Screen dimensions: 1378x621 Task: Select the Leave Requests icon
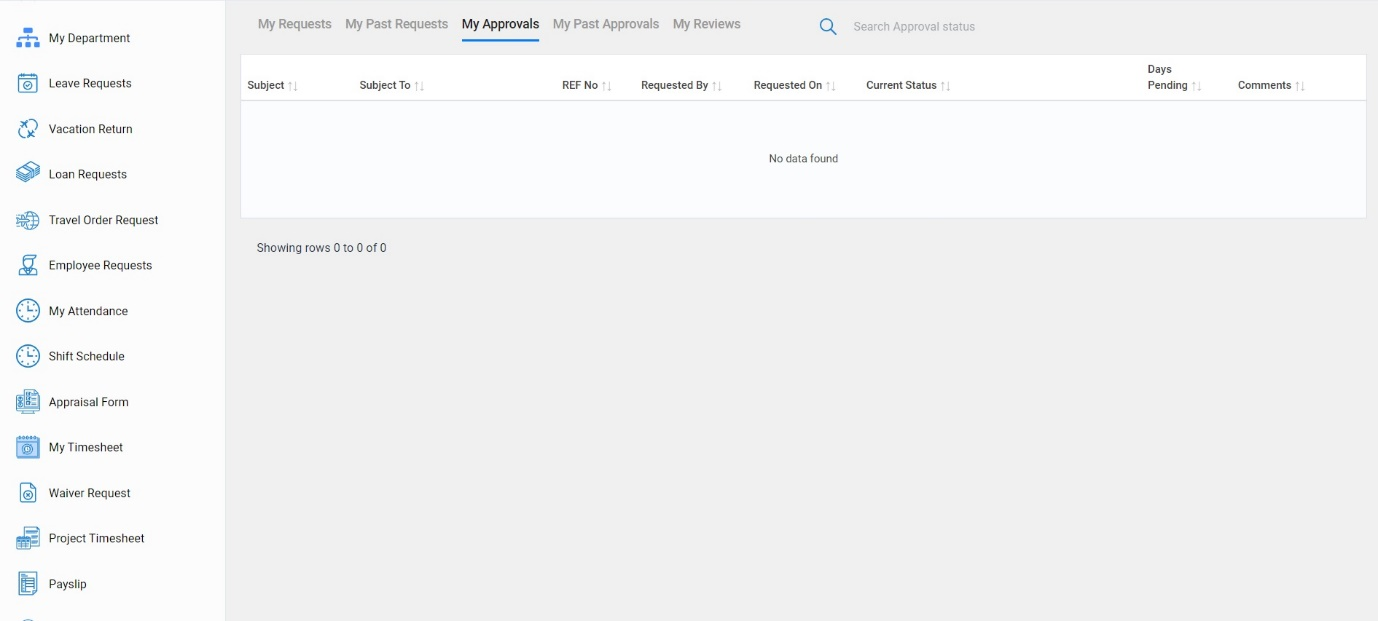(27, 83)
